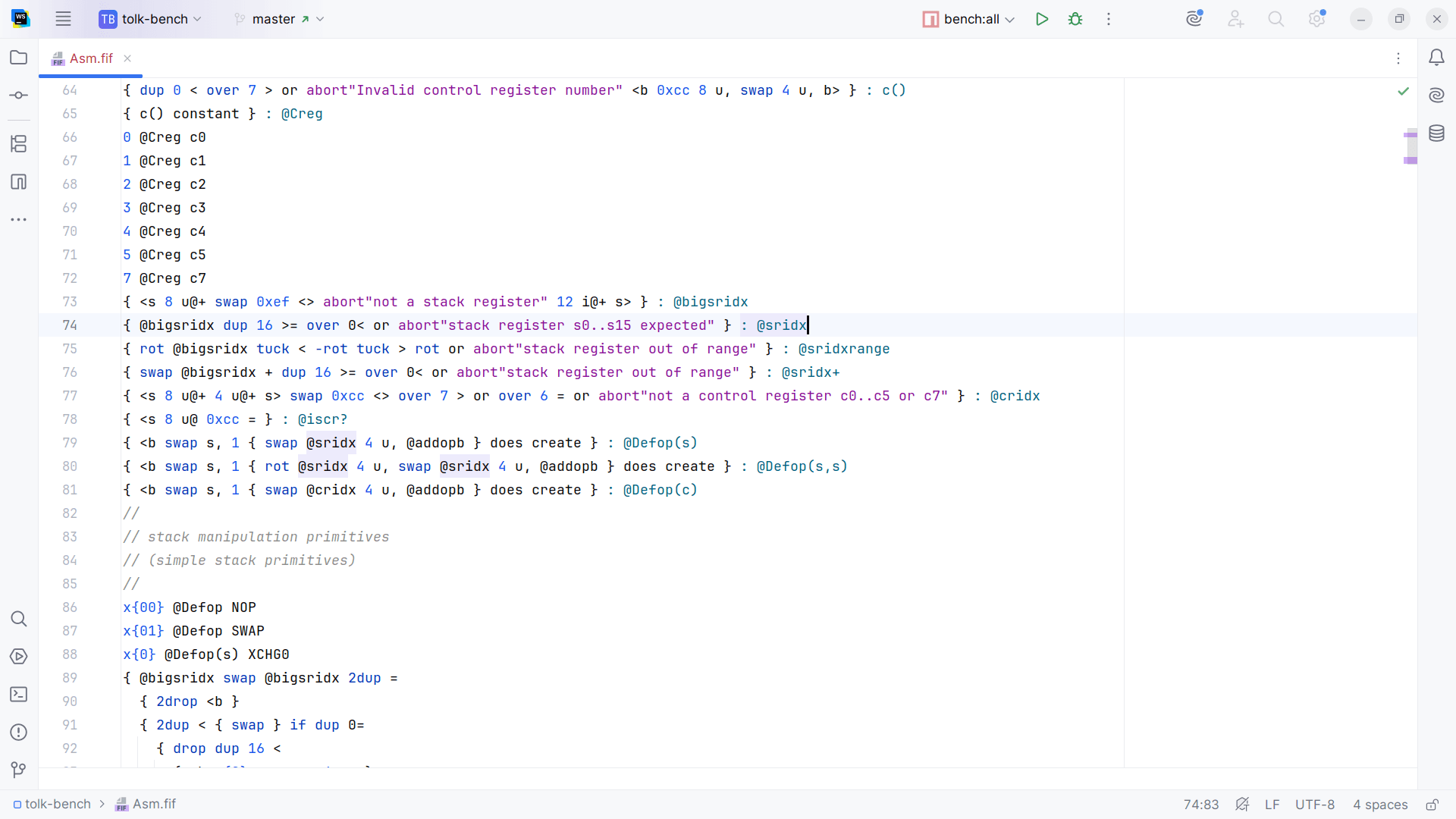Click Asm.fif breadcrumb in status bar
This screenshot has height=819, width=1456.
[146, 804]
